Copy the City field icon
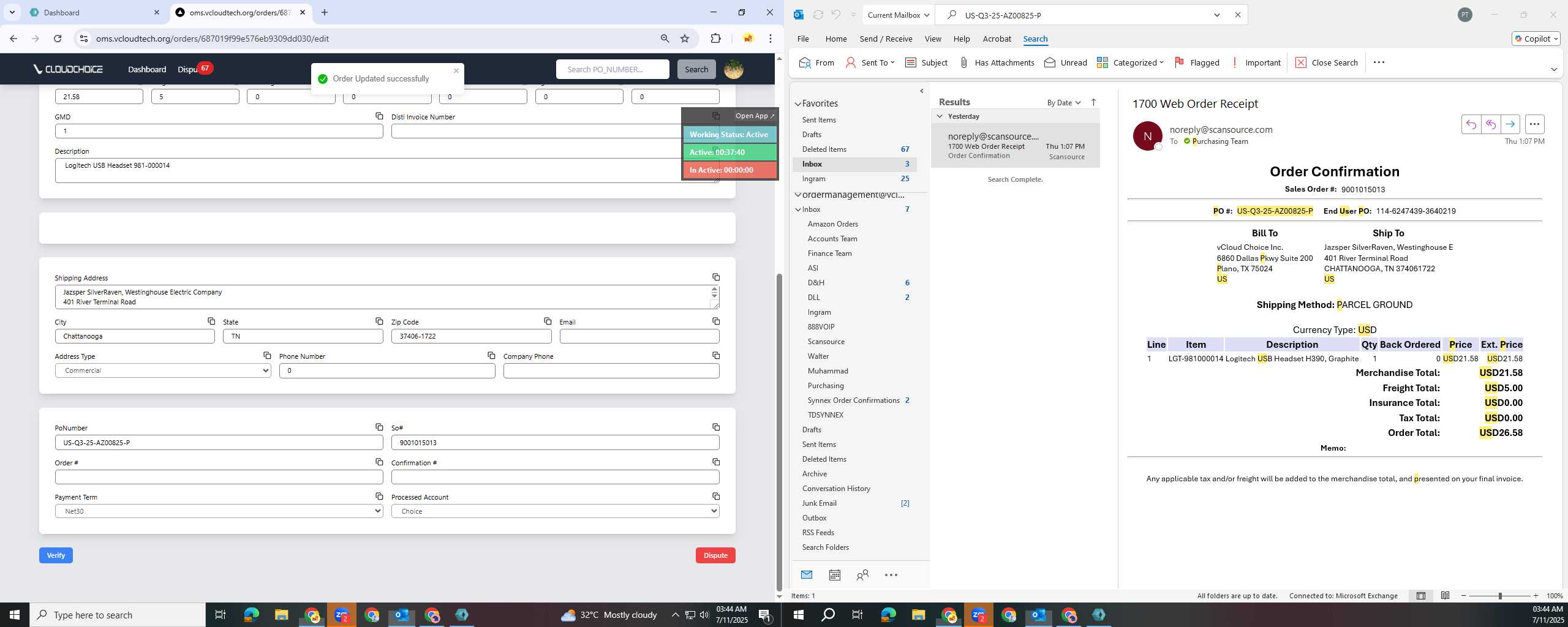1568x627 pixels. (x=211, y=321)
